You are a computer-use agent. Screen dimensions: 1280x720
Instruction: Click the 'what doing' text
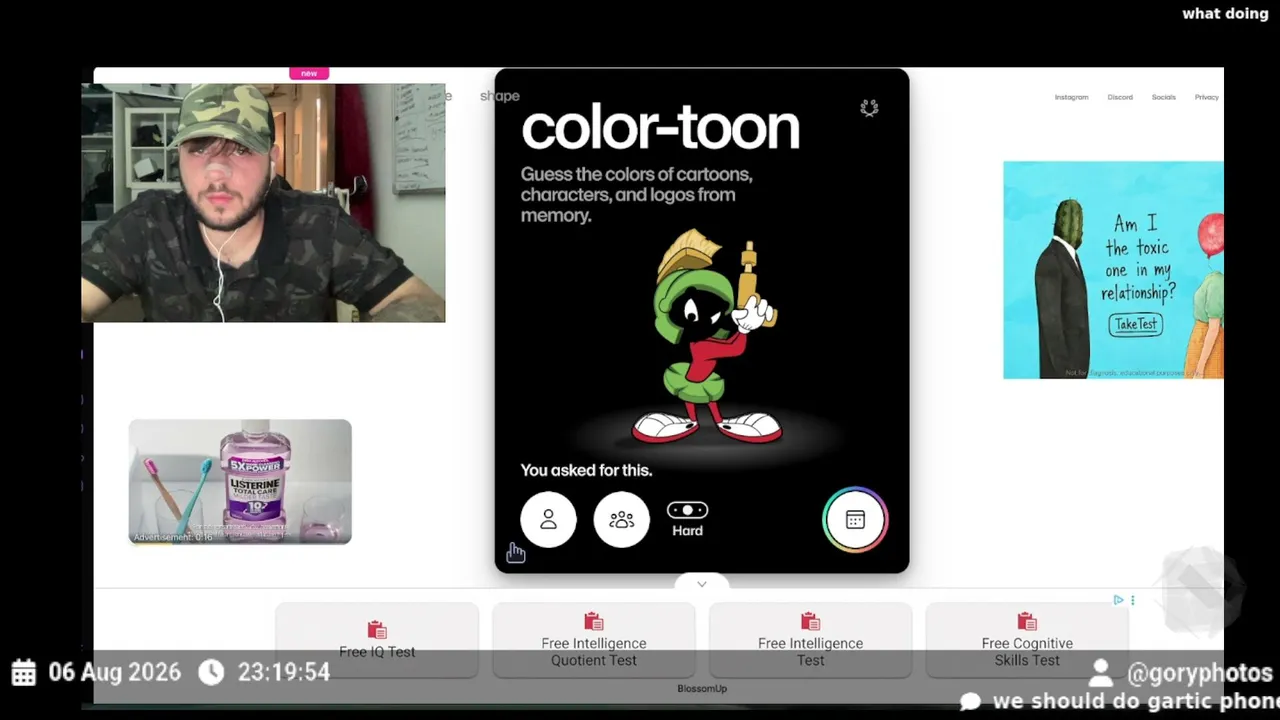point(1225,14)
